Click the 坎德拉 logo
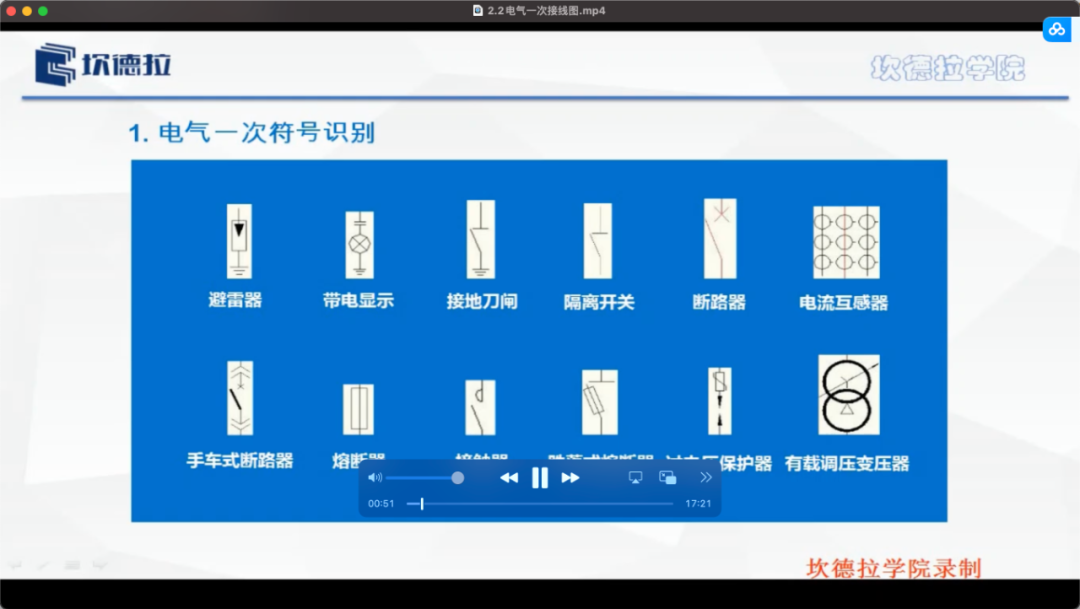 [x=103, y=65]
